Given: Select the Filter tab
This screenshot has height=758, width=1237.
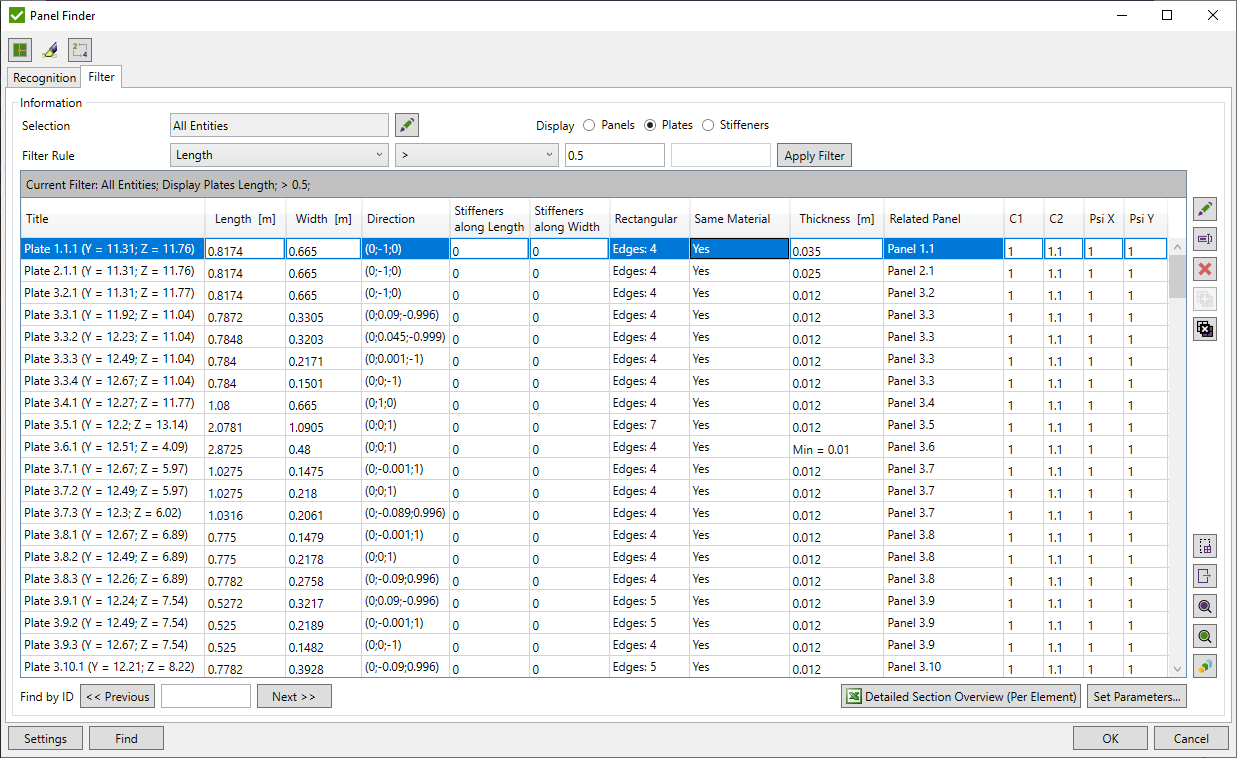Looking at the screenshot, I should (x=101, y=76).
